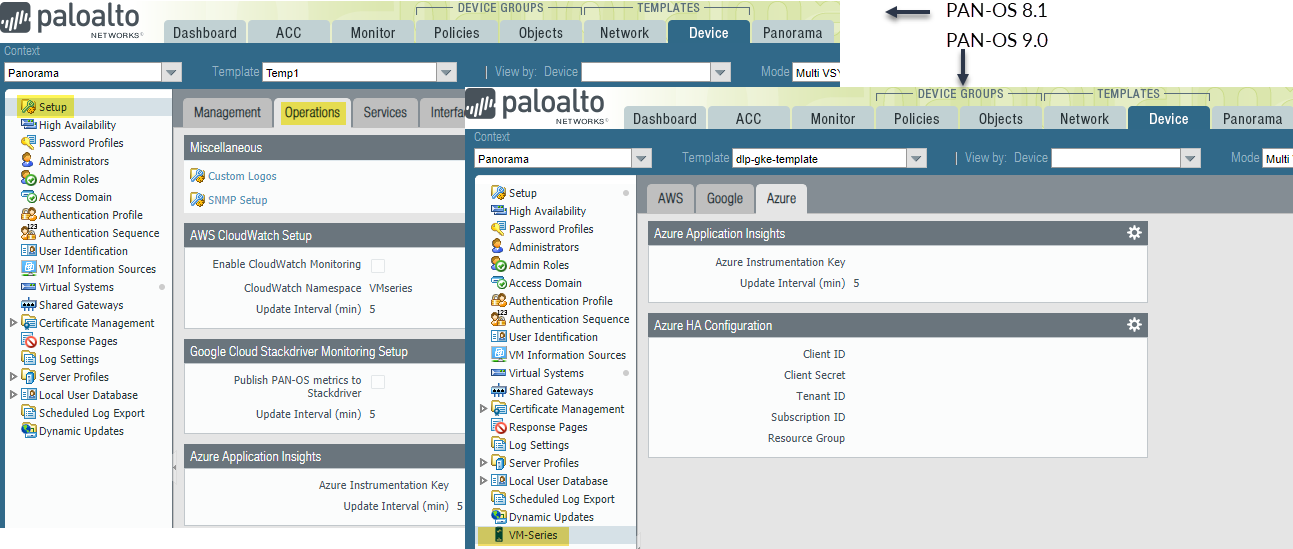The height and width of the screenshot is (549, 1293).
Task: Click Administrators icon in PAN-OS 8.1 sidebar
Action: coord(29,161)
